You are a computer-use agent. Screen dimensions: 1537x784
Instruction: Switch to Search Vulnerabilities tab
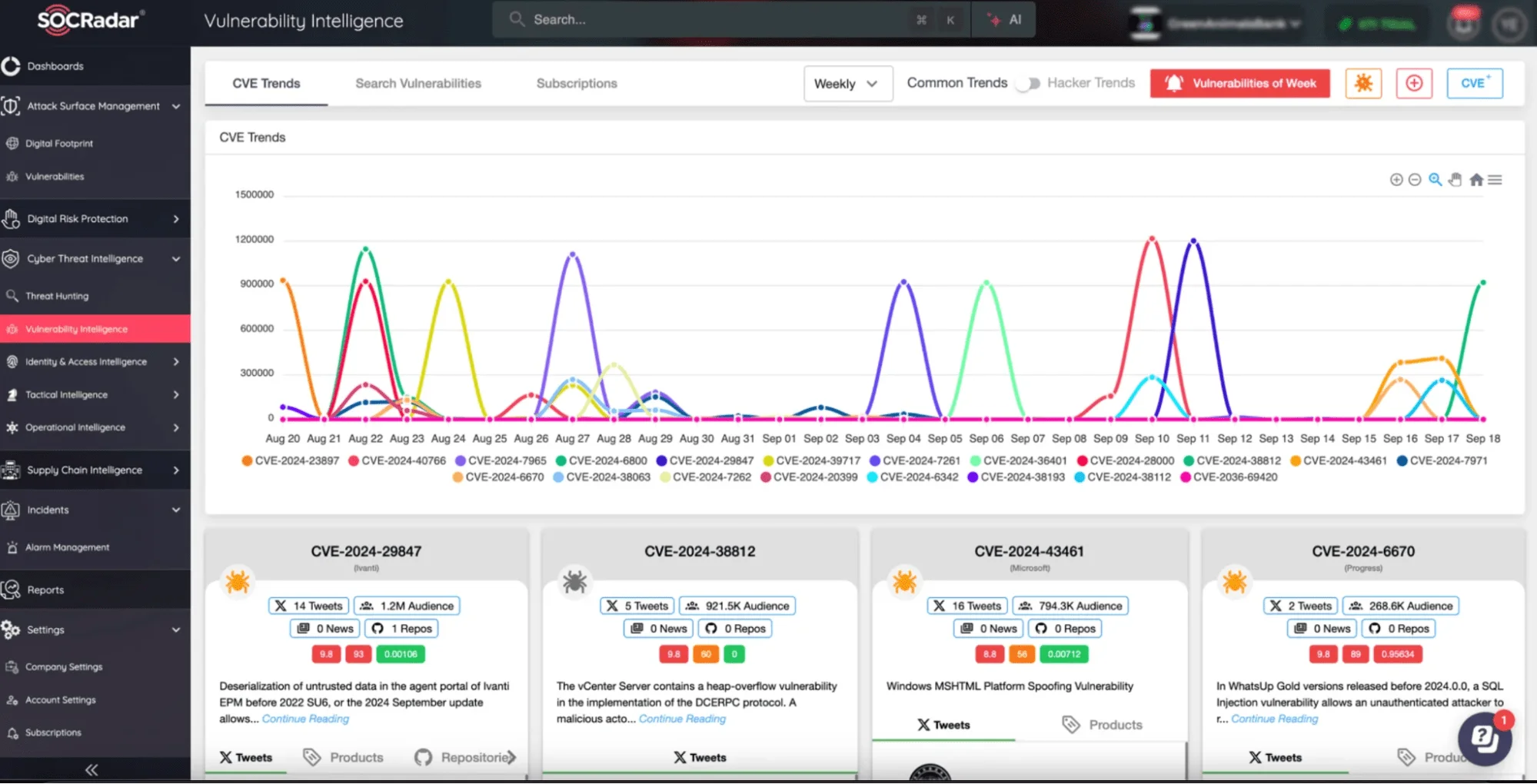click(418, 83)
